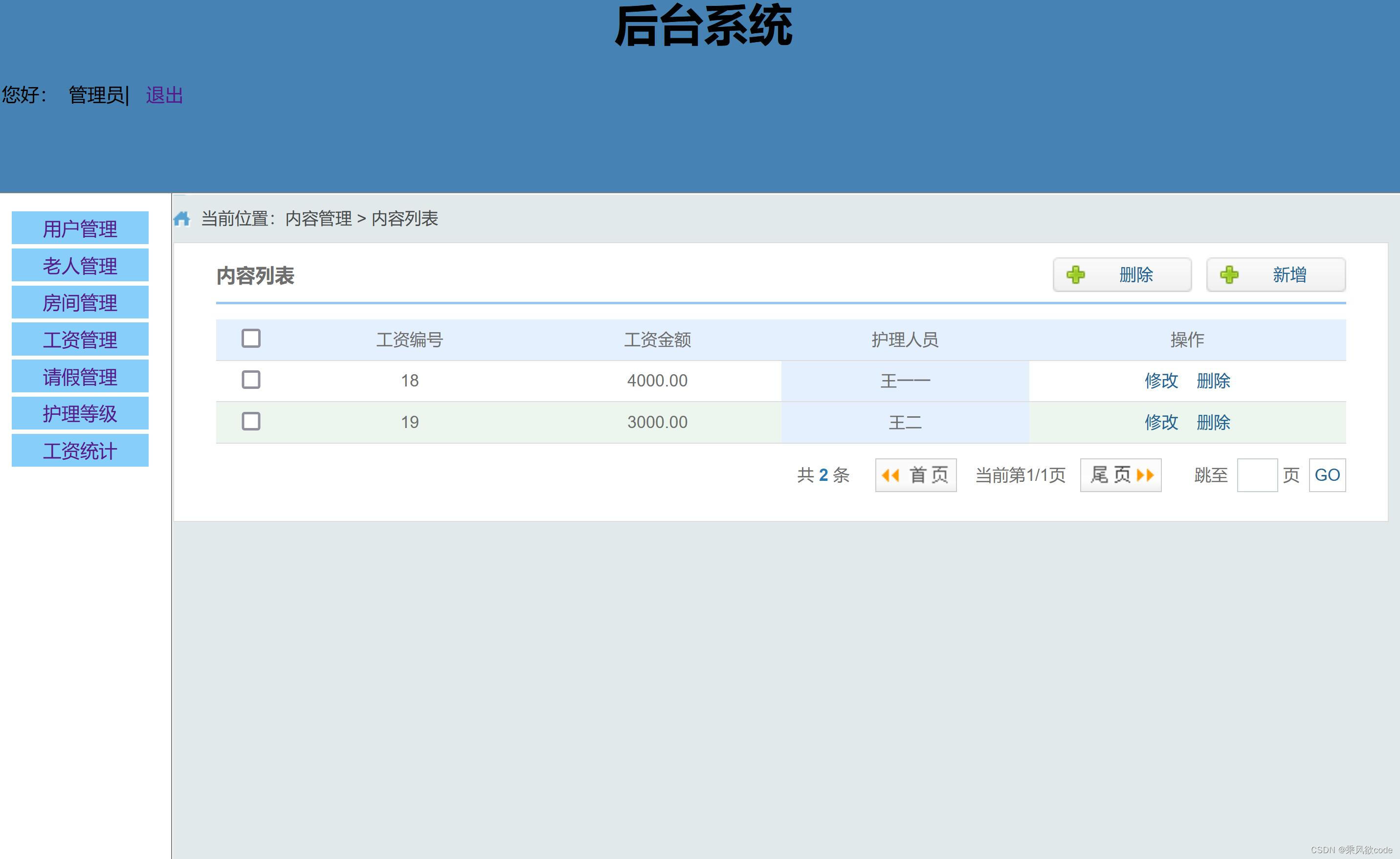Open 用户管理 in the sidebar menu
Viewport: 1400px width, 859px height.
tap(80, 228)
